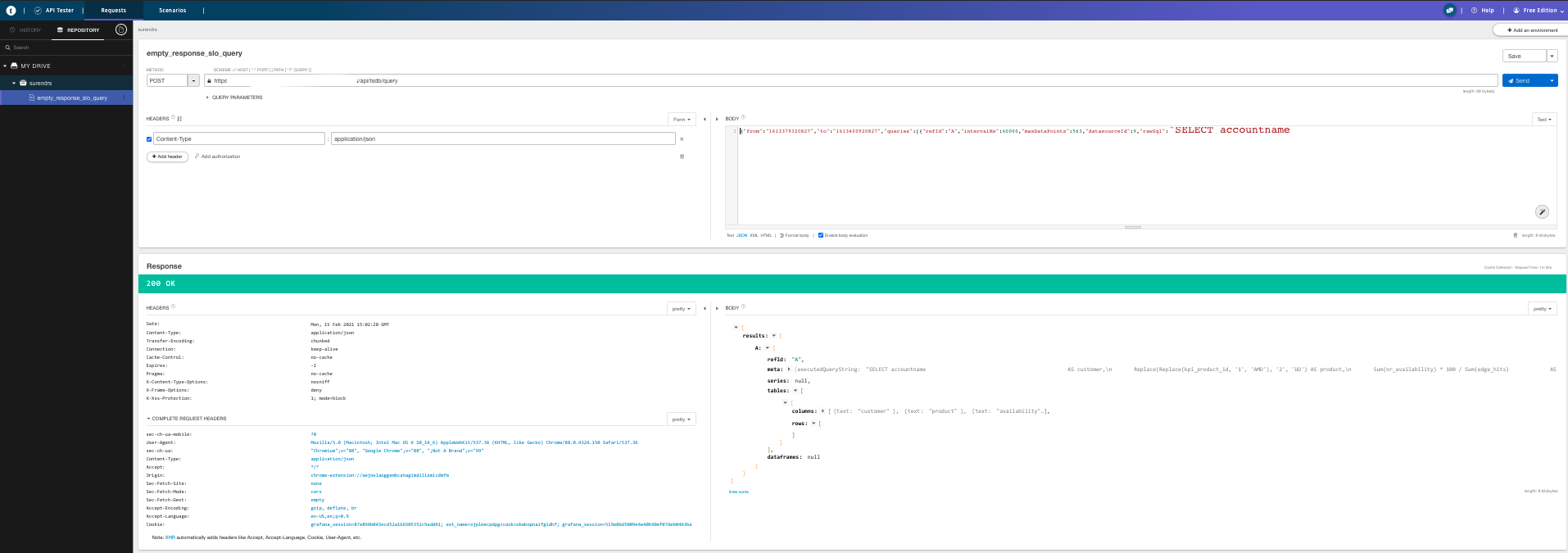Click lines nums link under response body

point(739,492)
